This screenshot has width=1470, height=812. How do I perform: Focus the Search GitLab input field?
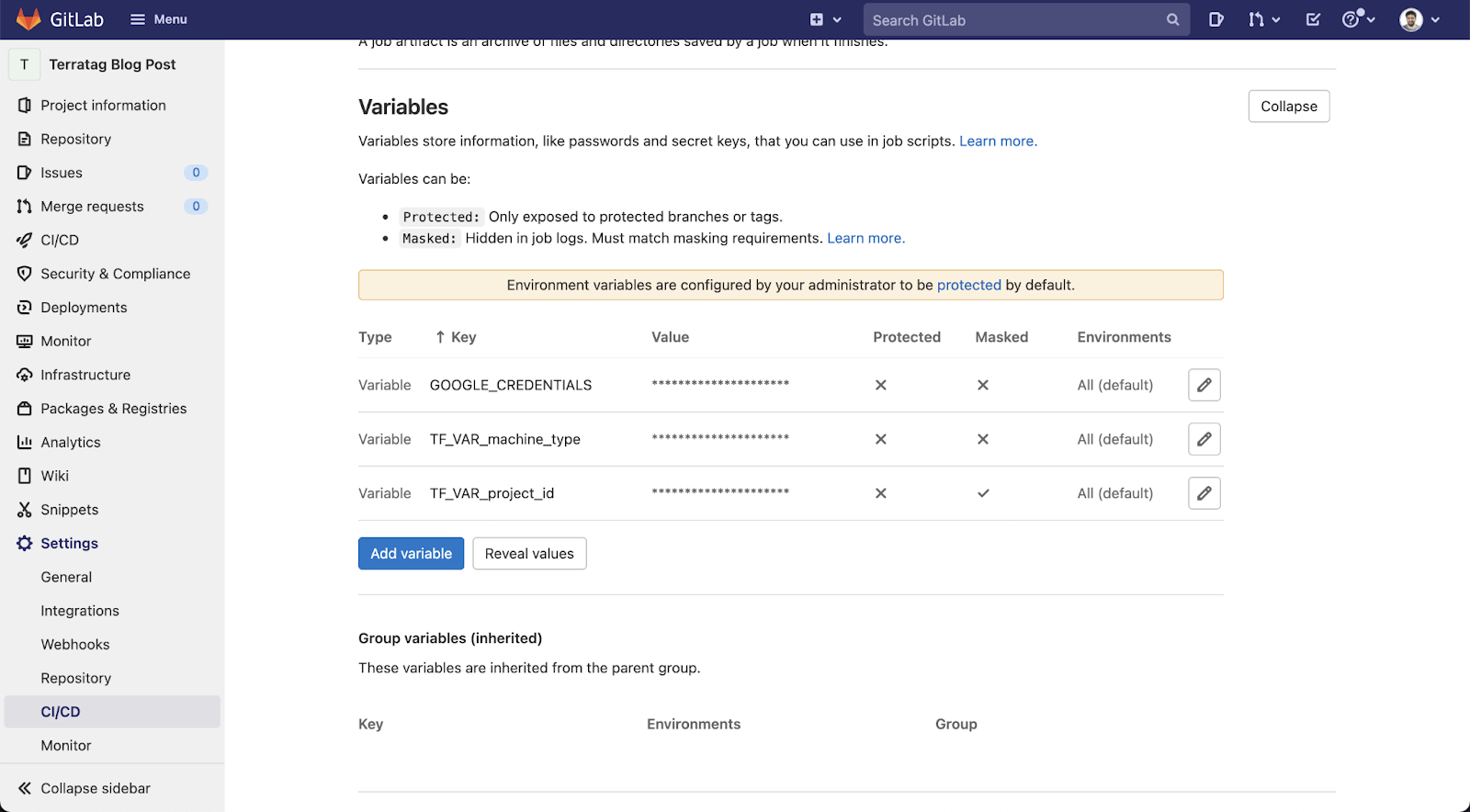coord(1011,20)
